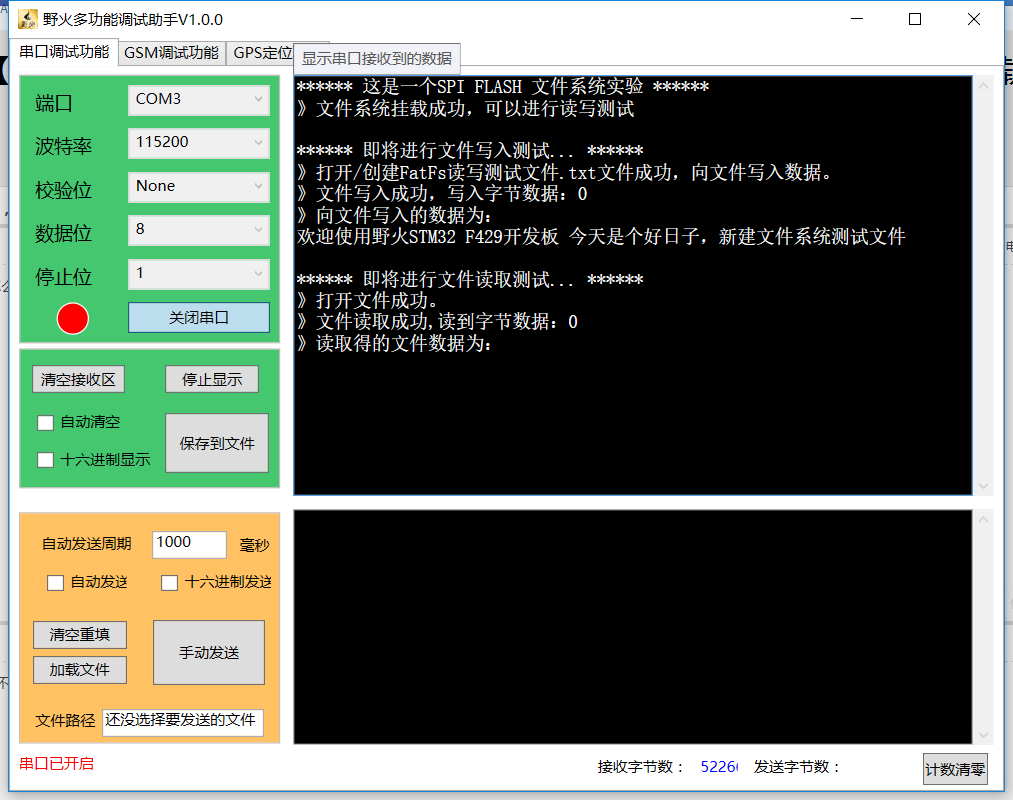This screenshot has width=1013, height=800.
Task: Enable hexadecimal display with 十六进制显示
Action: tap(45, 459)
